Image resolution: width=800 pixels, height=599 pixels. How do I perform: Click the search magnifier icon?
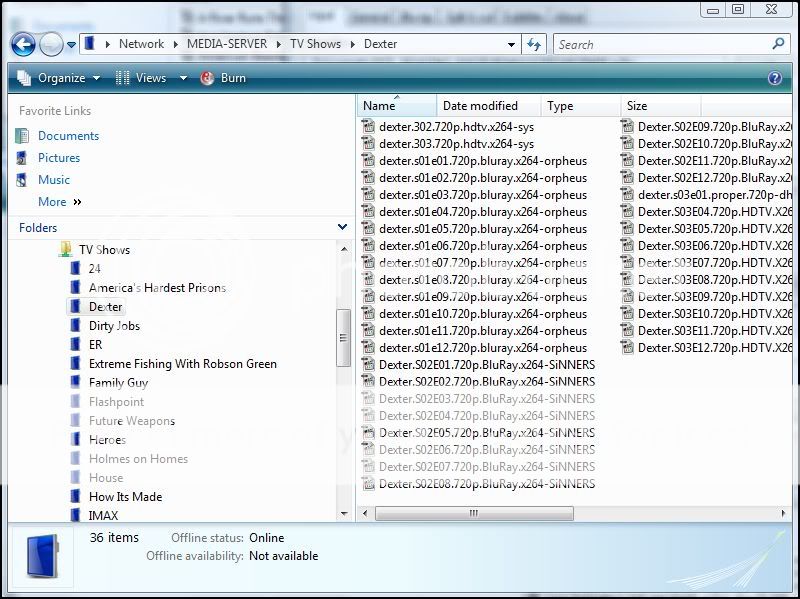(779, 44)
